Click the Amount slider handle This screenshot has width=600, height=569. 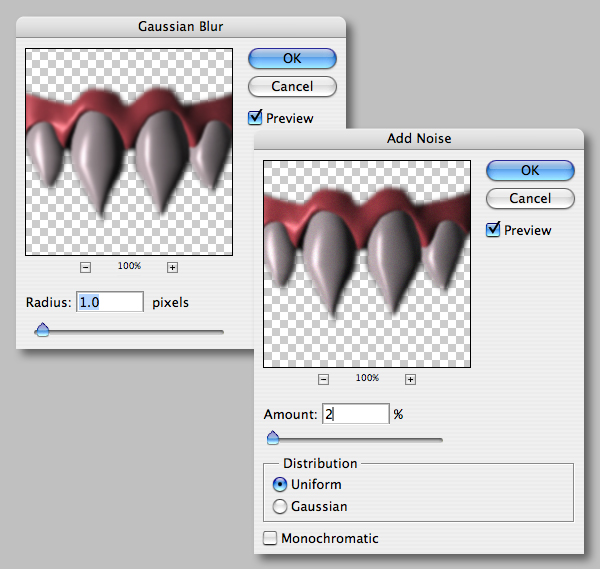tap(273, 438)
